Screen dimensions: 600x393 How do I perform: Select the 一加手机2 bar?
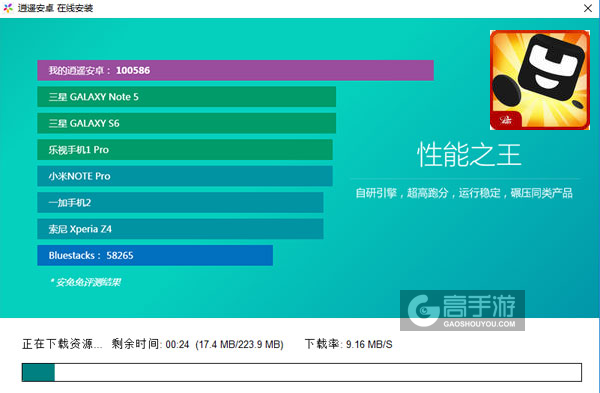click(180, 202)
